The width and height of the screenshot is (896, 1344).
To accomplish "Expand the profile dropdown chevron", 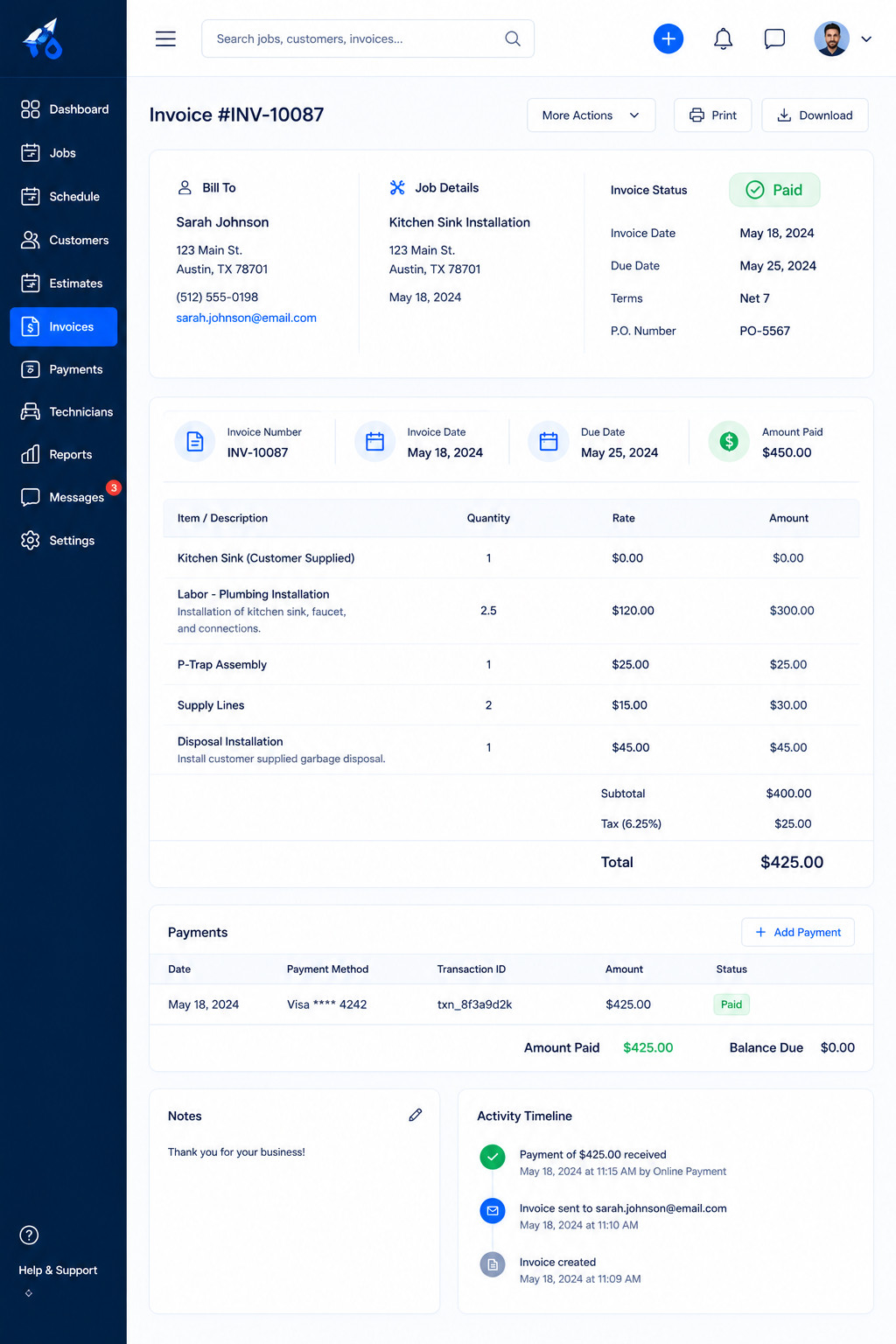I will (x=866, y=38).
